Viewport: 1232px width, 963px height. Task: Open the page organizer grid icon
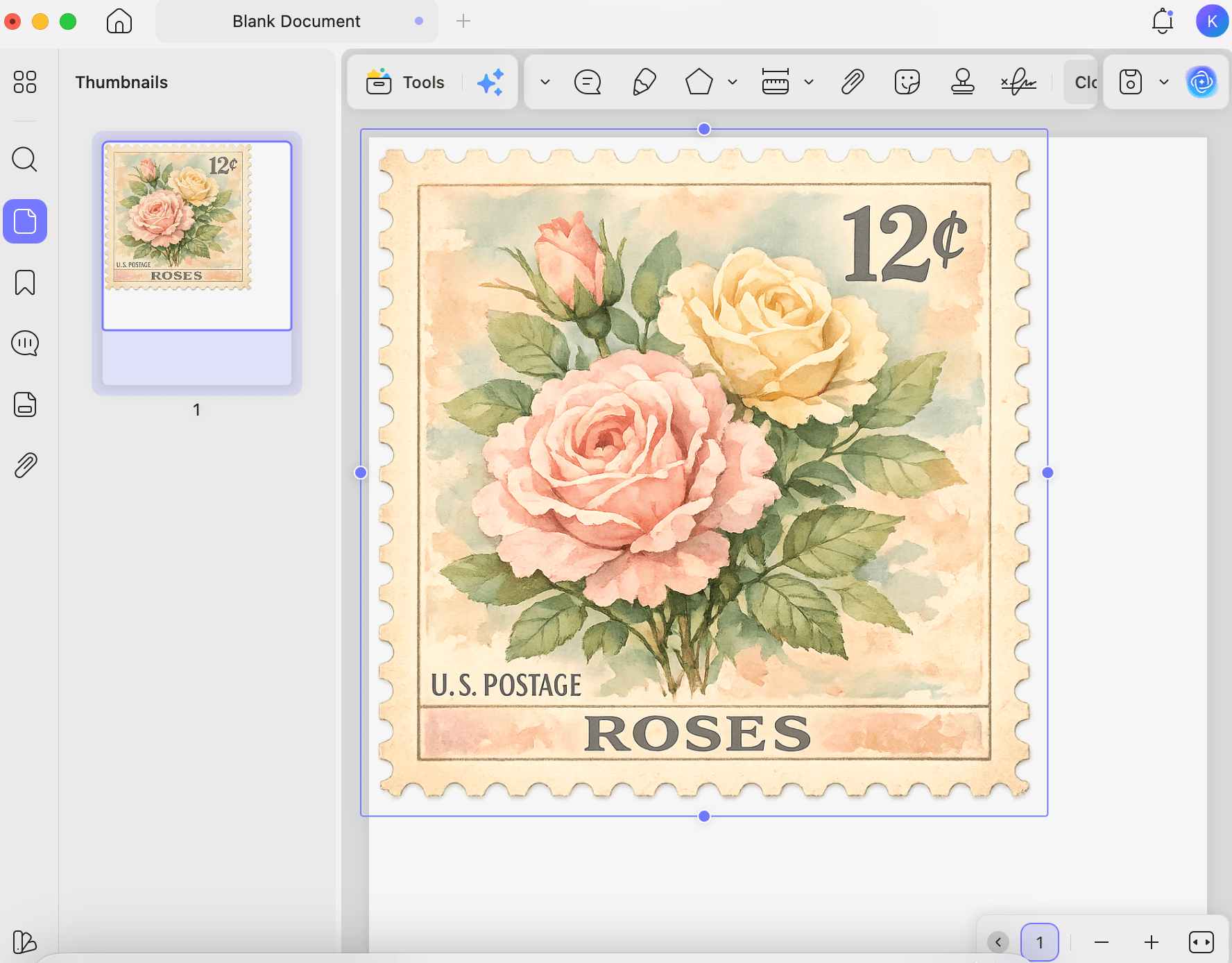tap(25, 82)
